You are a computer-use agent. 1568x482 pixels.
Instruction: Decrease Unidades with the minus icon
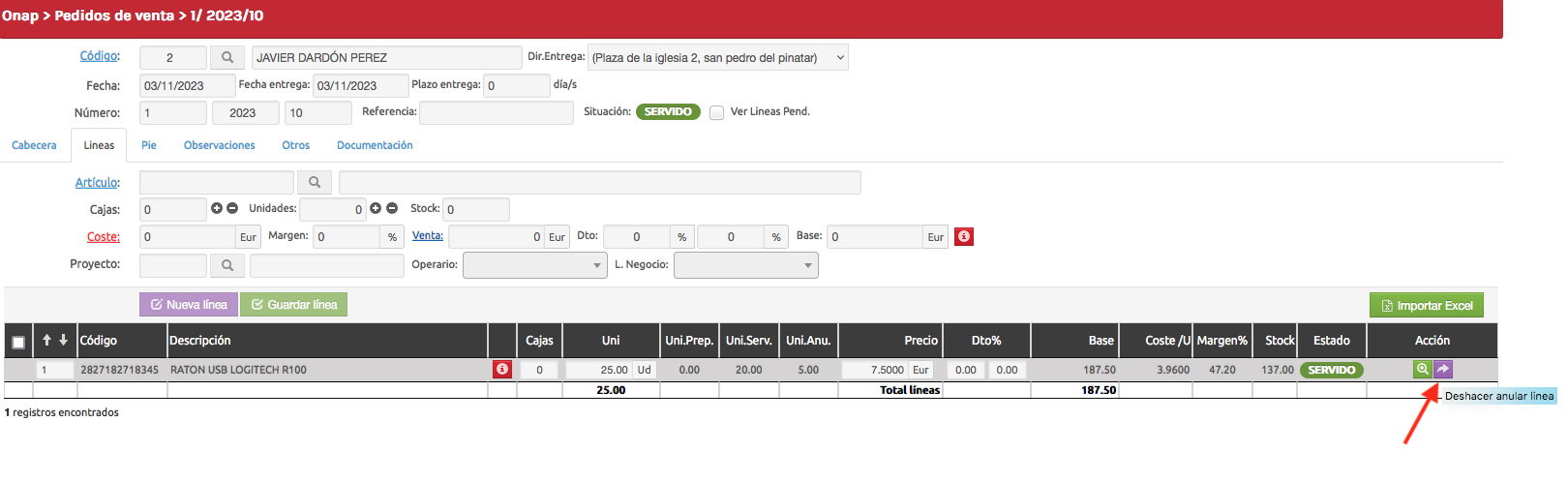(x=392, y=208)
